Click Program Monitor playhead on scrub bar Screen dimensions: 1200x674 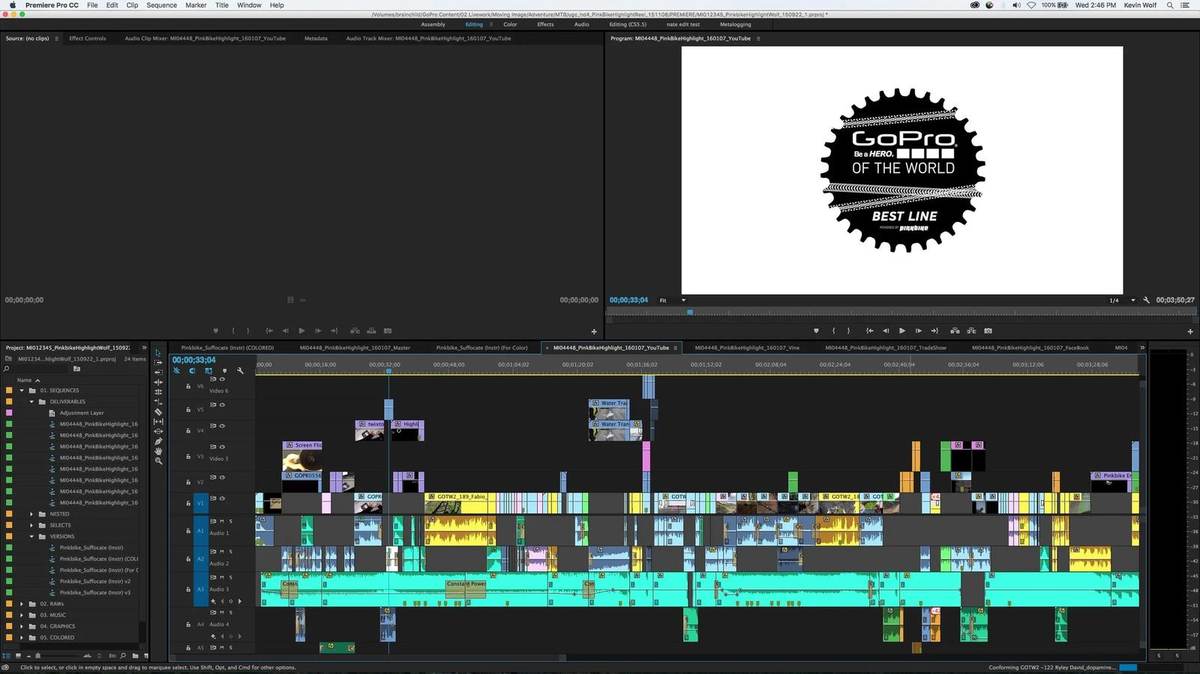(689, 312)
